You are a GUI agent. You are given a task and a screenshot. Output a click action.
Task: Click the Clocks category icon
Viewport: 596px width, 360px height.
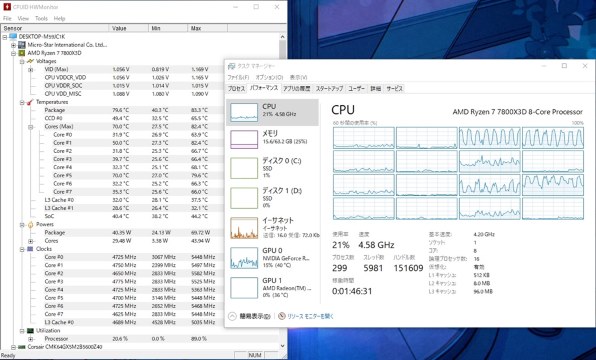(30, 249)
